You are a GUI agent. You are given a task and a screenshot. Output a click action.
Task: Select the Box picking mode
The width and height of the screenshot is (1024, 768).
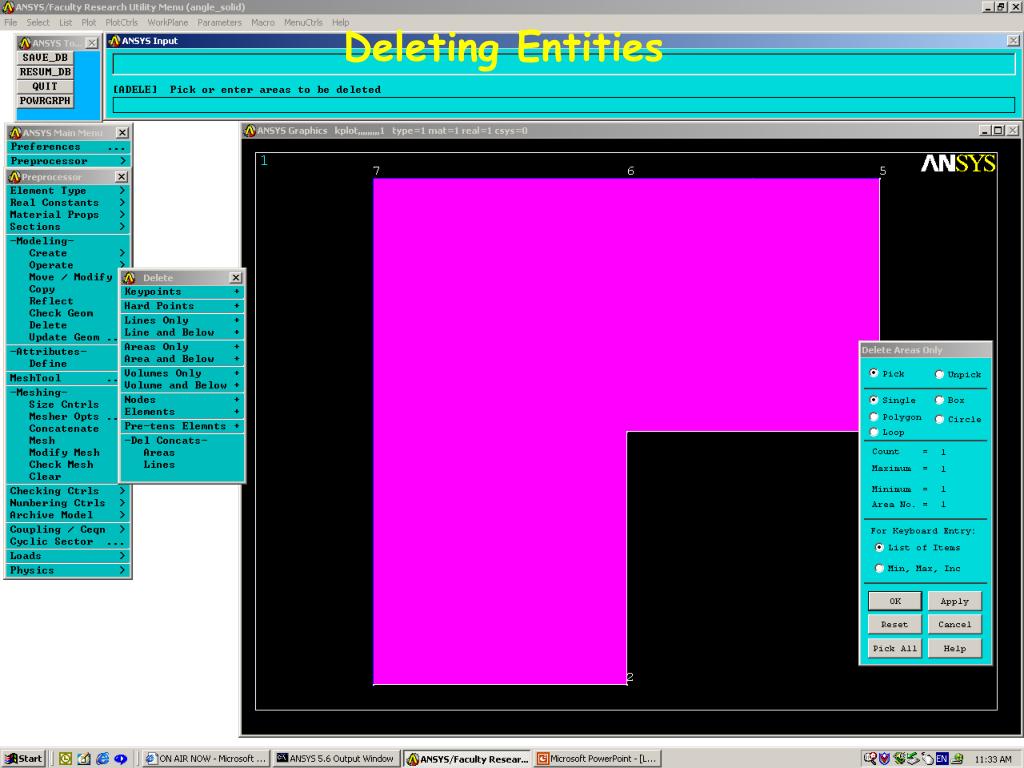[939, 400]
